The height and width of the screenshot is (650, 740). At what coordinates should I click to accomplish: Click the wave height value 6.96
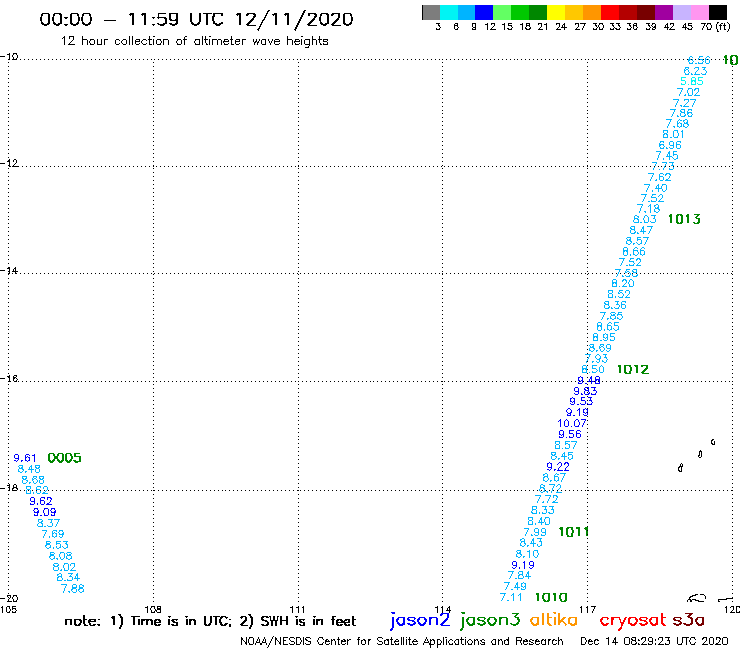(670, 145)
